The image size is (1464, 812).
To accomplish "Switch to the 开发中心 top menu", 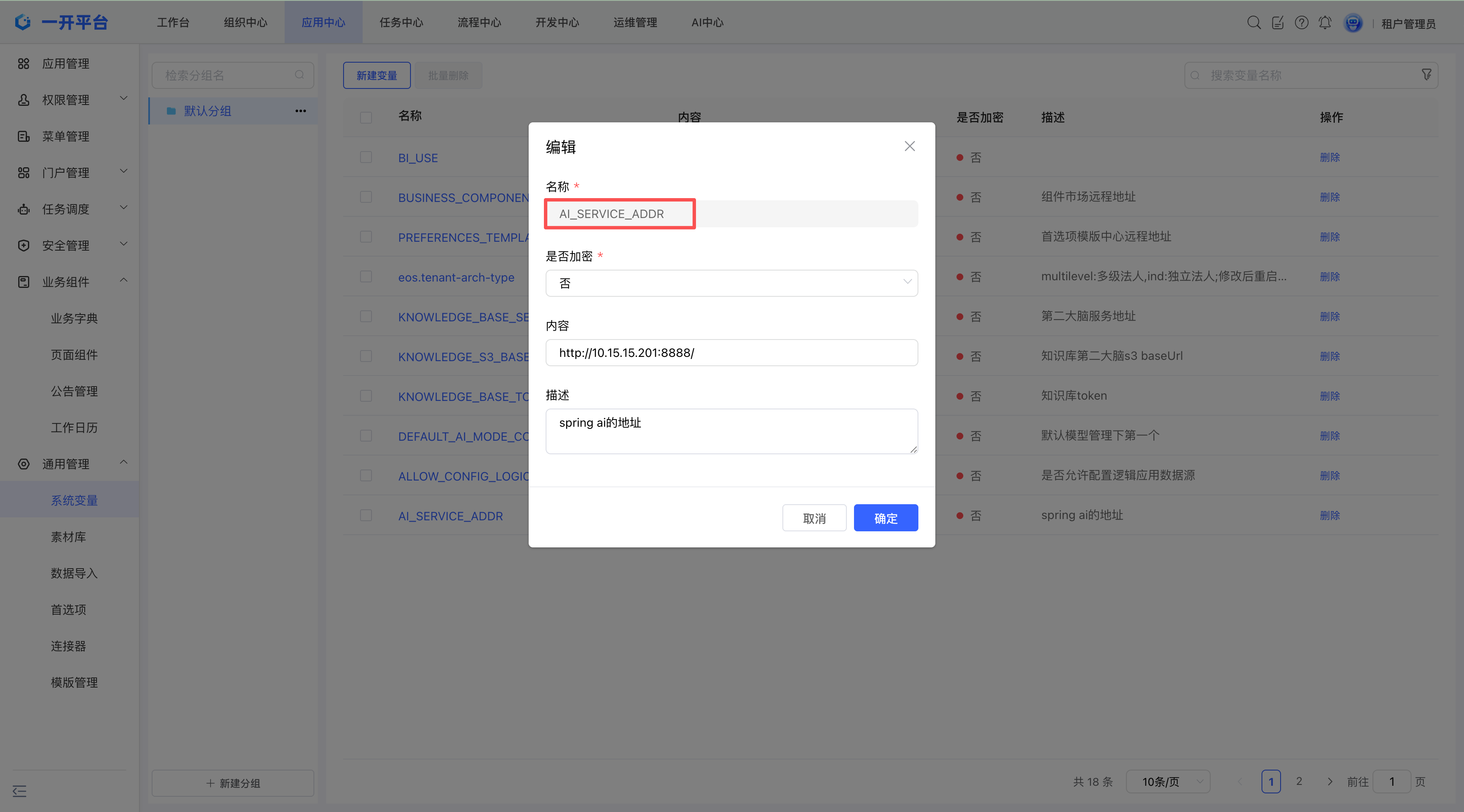I will click(x=557, y=23).
